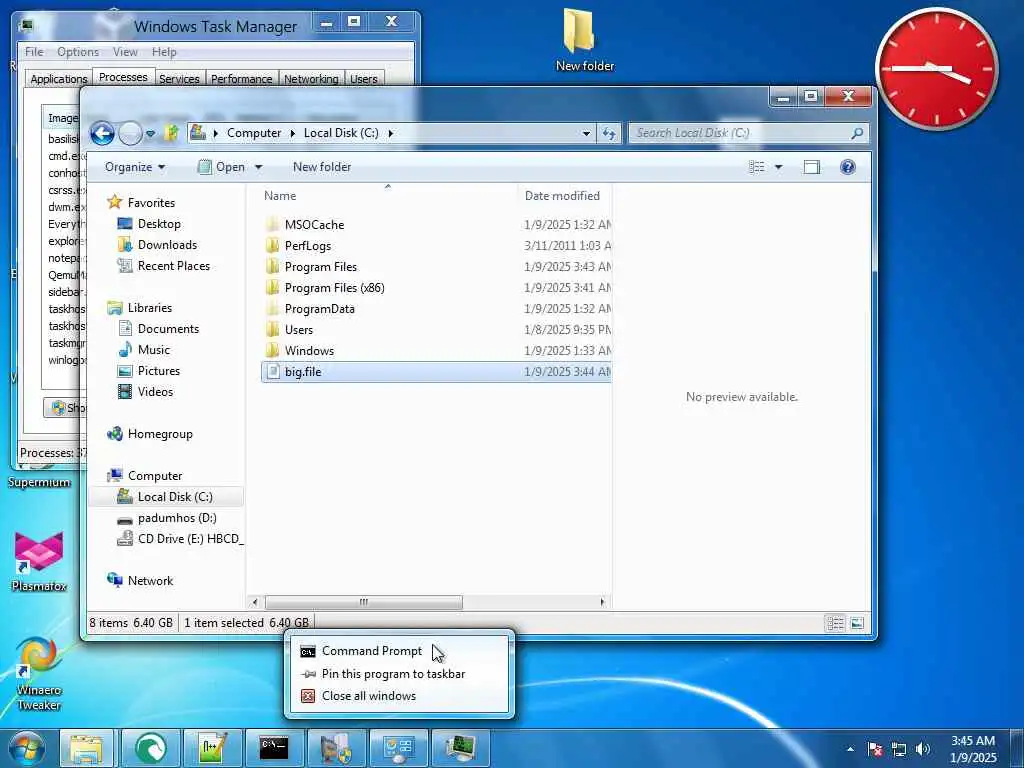This screenshot has height=768, width=1024.
Task: Click the Plasmafox desktop shortcut
Action: (39, 562)
